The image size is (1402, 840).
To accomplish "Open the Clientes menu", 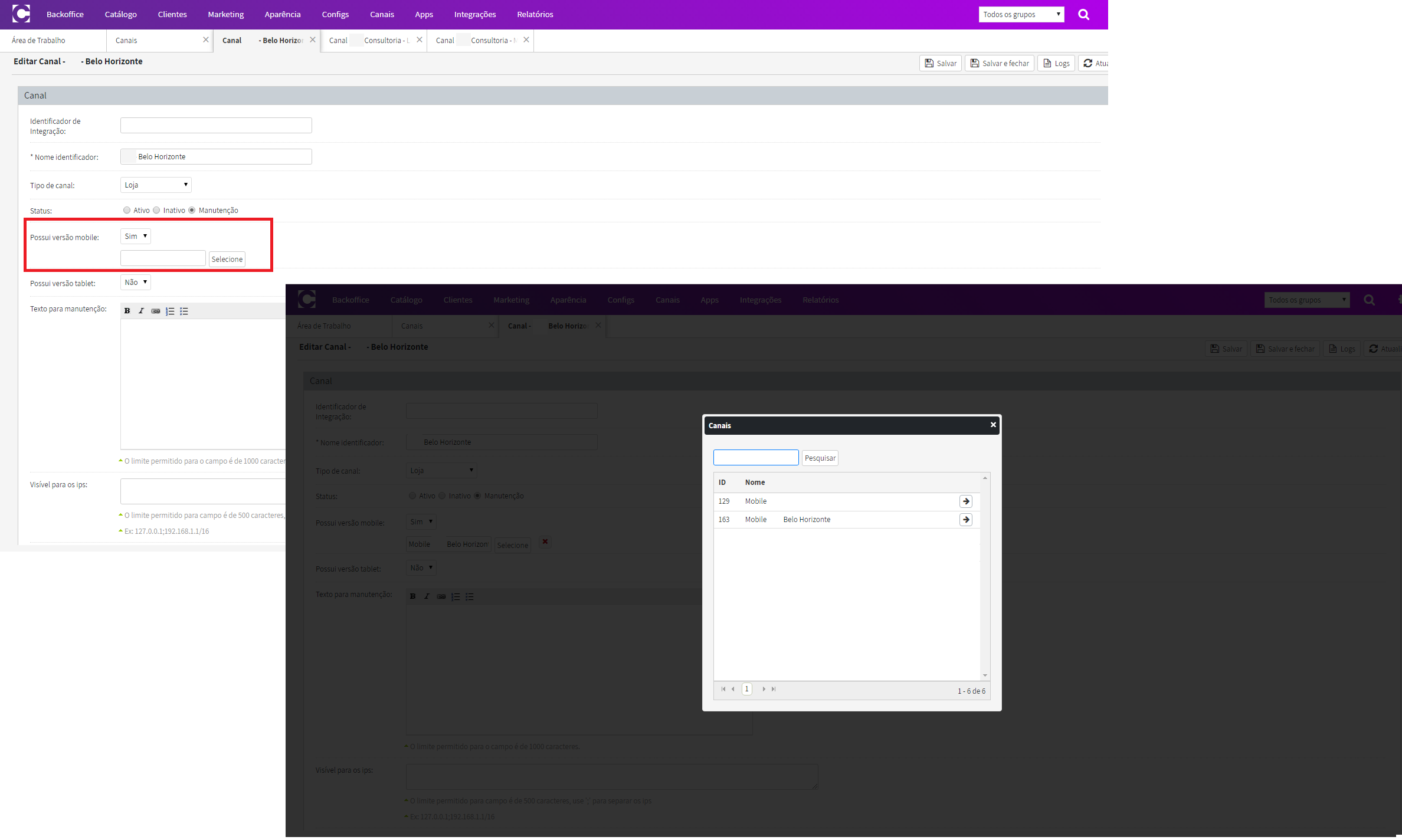I will click(x=172, y=14).
